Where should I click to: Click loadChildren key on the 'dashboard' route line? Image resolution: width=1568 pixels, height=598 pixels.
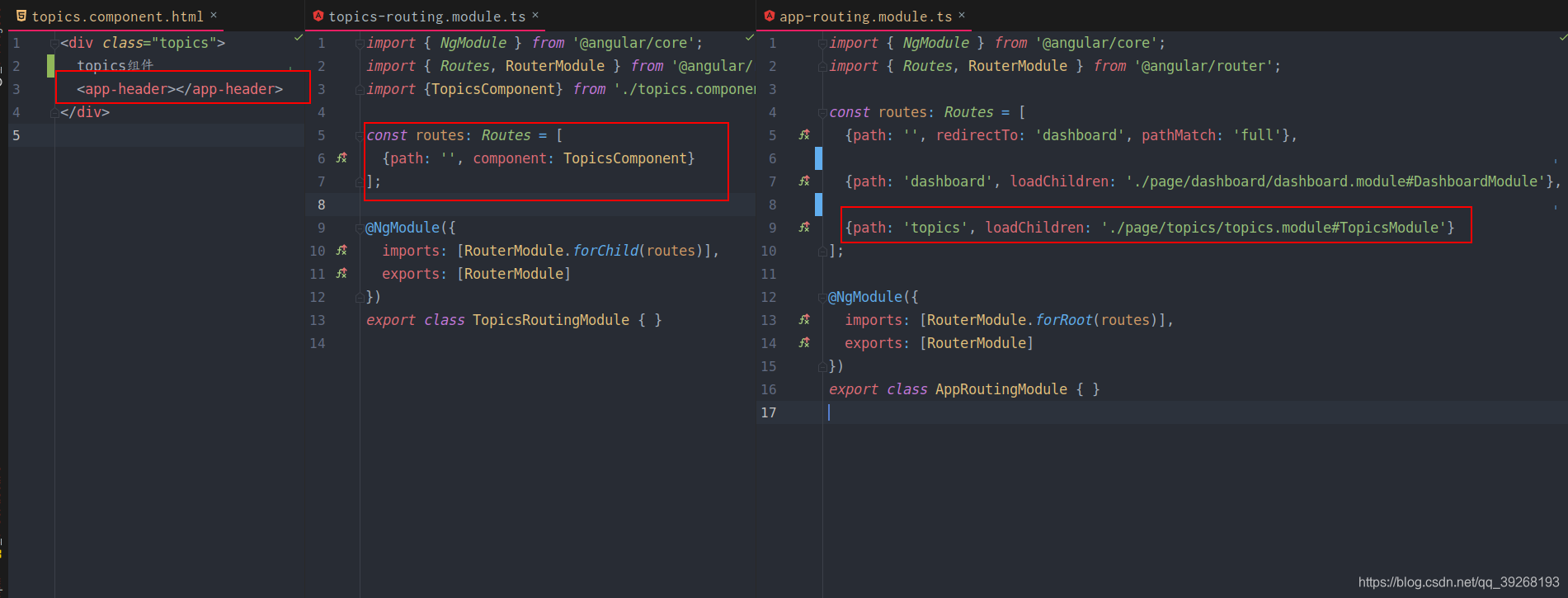click(1059, 181)
